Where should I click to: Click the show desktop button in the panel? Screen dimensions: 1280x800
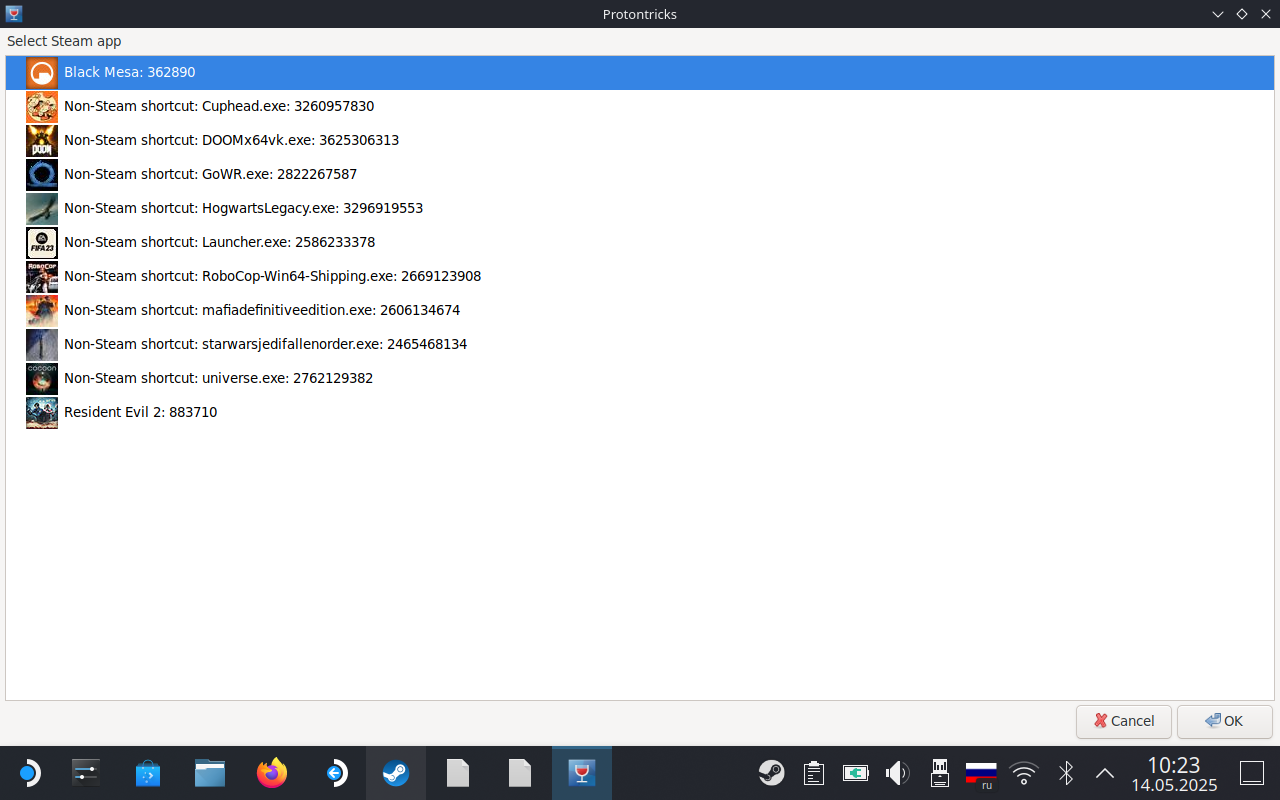point(1252,773)
